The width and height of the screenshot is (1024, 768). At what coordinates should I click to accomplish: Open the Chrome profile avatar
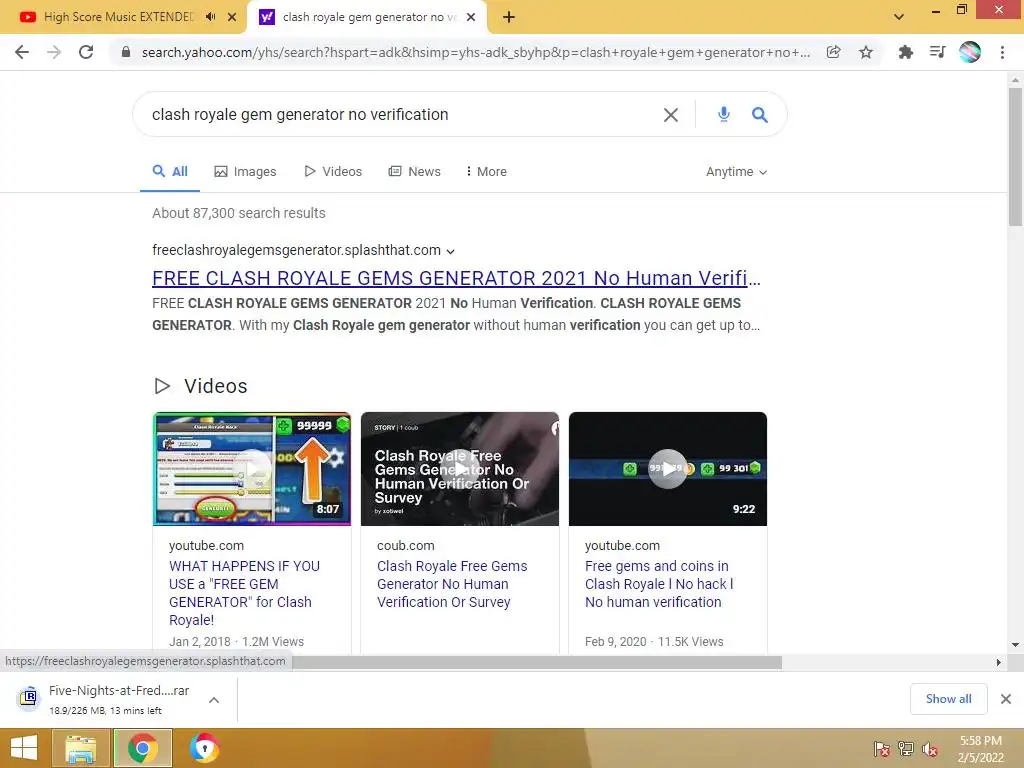click(970, 52)
